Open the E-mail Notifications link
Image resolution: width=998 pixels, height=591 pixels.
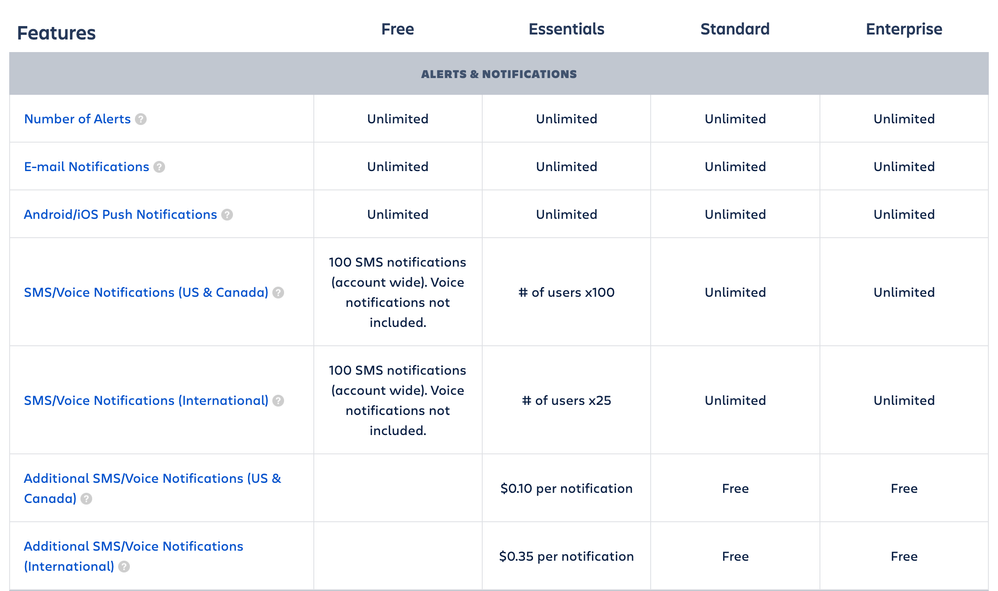point(87,167)
